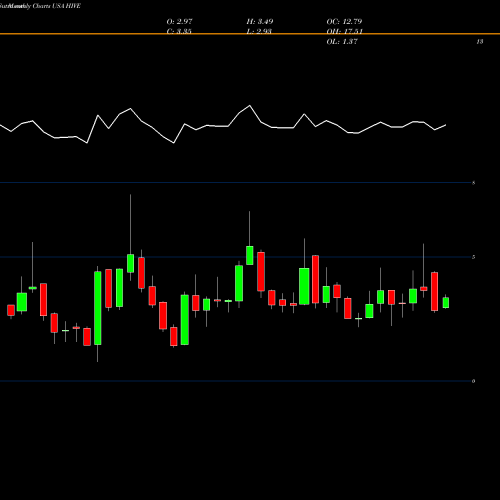The width and height of the screenshot is (500, 500).
Task: Select the 'O: 2.97' open value
Action: tap(179, 21)
